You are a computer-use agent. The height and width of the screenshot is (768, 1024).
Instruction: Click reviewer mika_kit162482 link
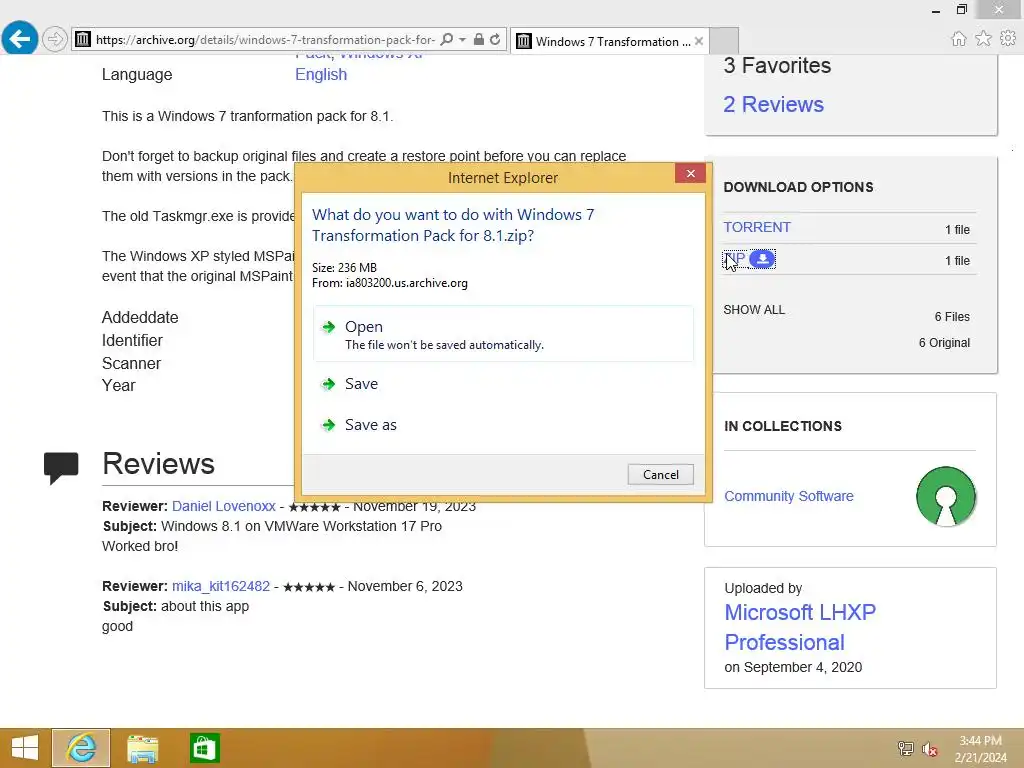(221, 586)
